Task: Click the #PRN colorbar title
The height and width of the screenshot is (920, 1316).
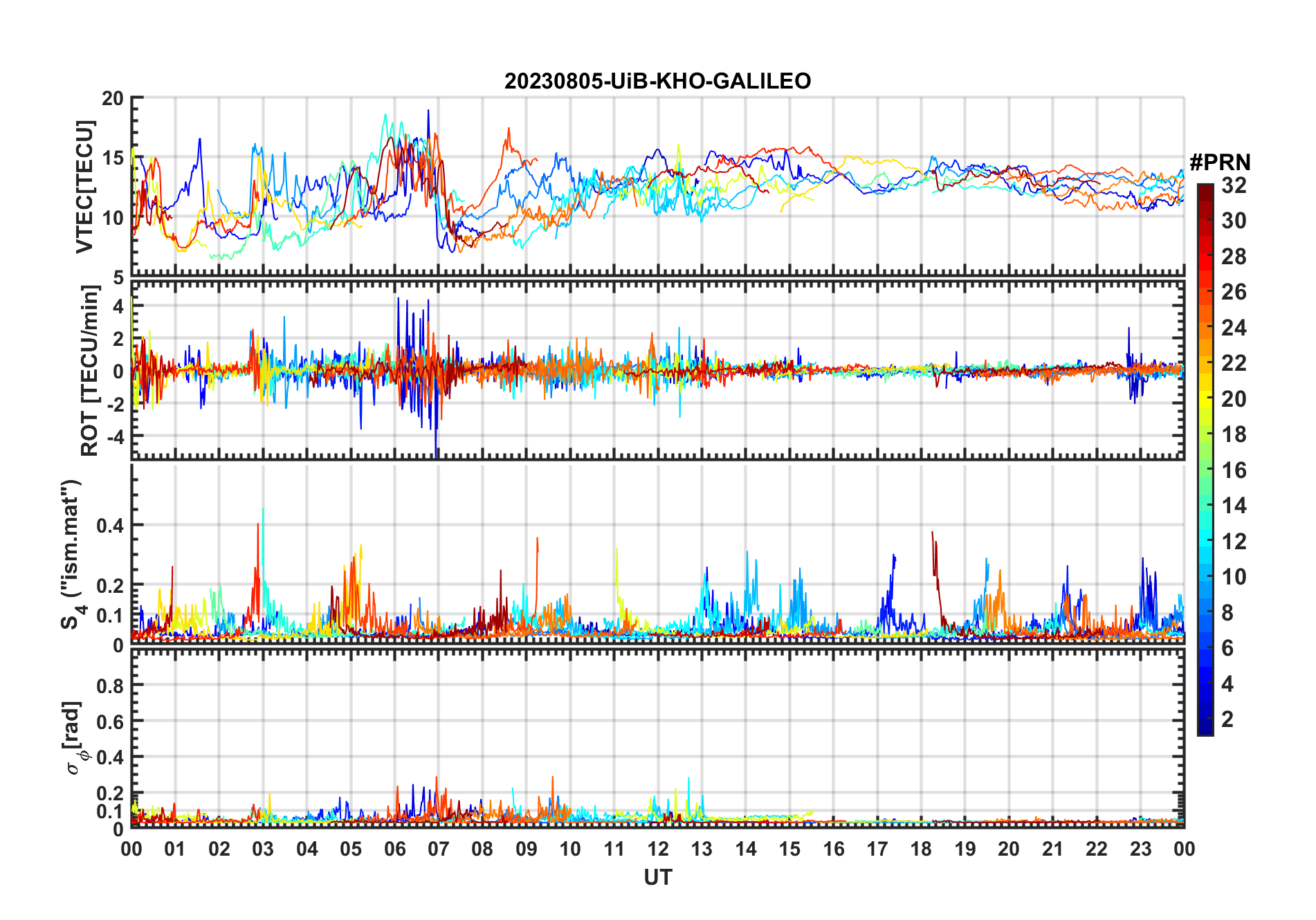Action: pyautogui.click(x=1220, y=163)
